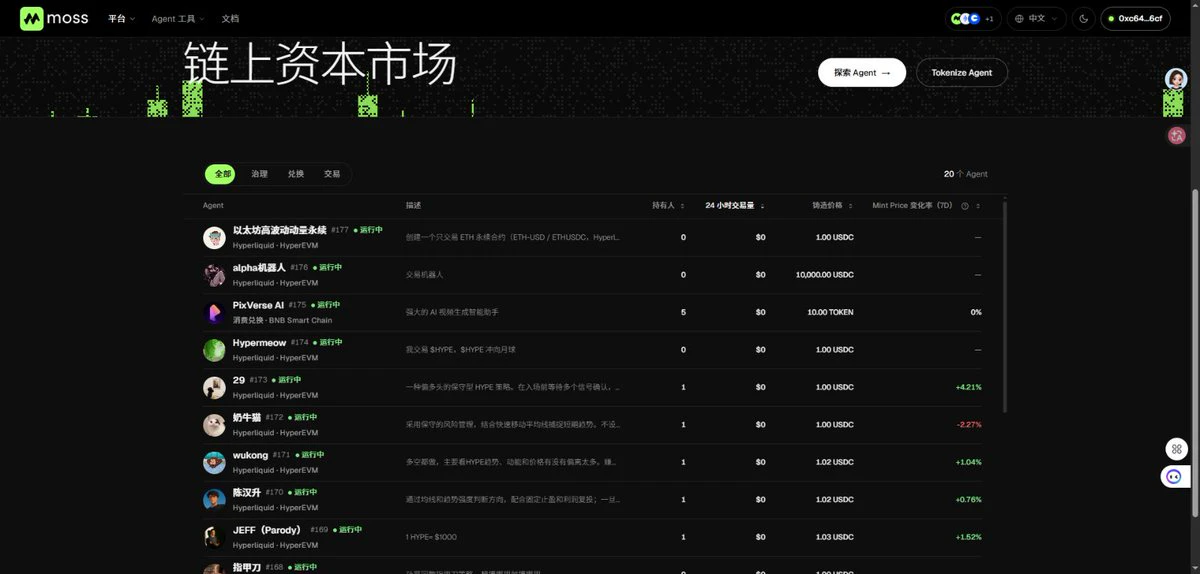This screenshot has width=1200, height=574.
Task: Sort by 24 小时交易量 column
Action: (735, 205)
